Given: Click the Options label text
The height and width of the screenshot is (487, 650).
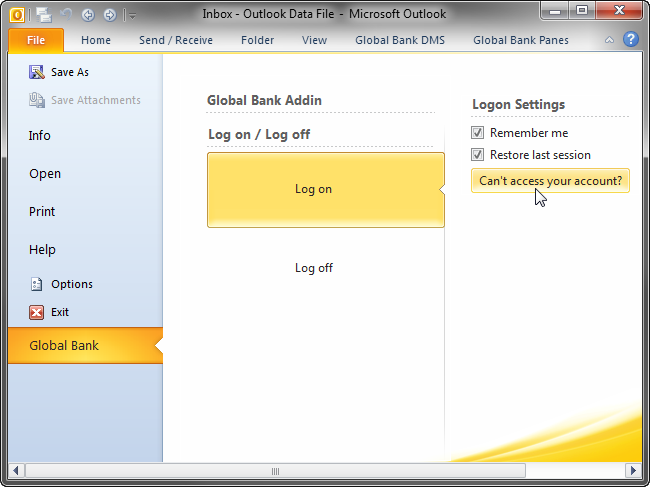Looking at the screenshot, I should (72, 284).
